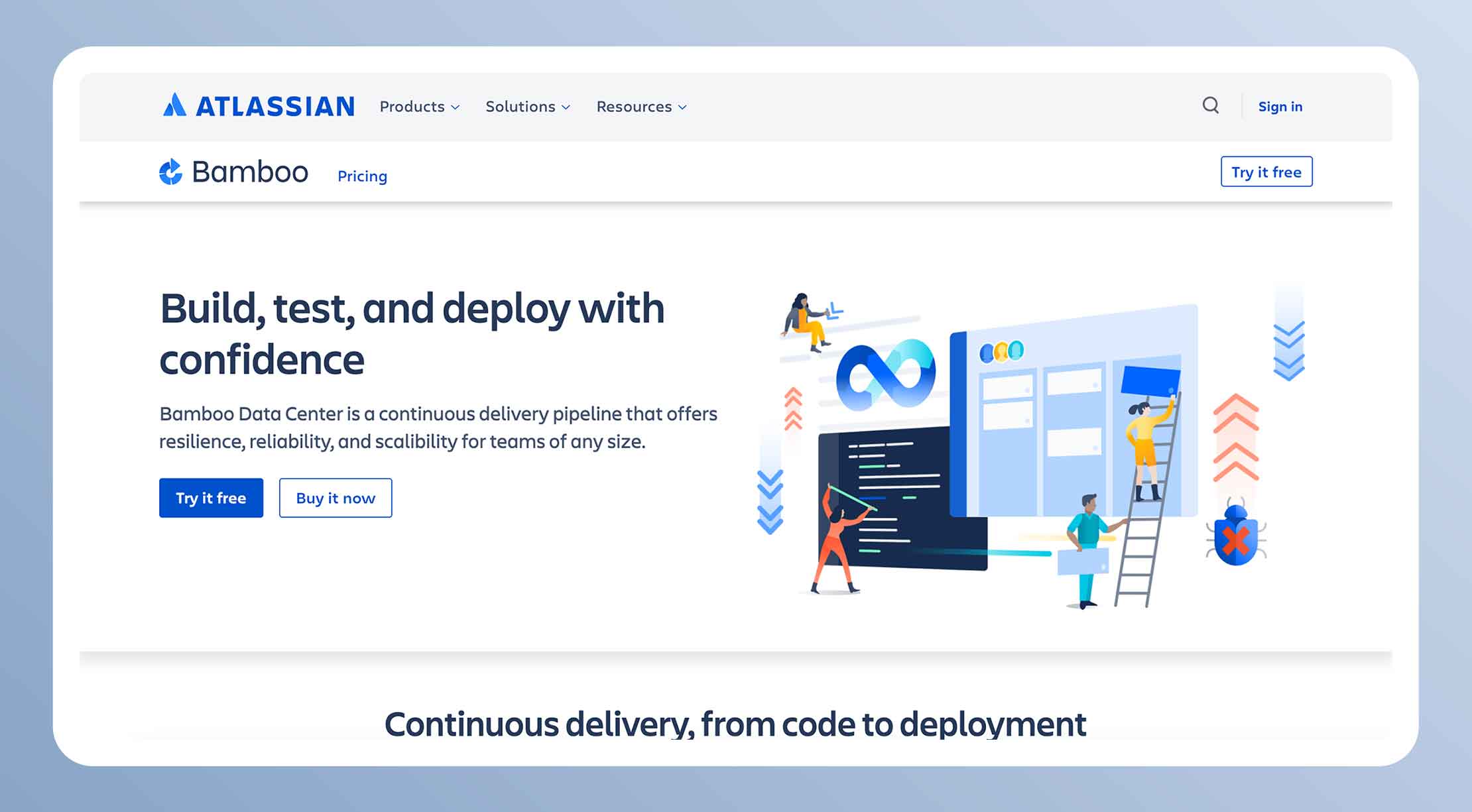Image resolution: width=1472 pixels, height=812 pixels.
Task: Click the Bamboo Data Center description paragraph
Action: [438, 428]
